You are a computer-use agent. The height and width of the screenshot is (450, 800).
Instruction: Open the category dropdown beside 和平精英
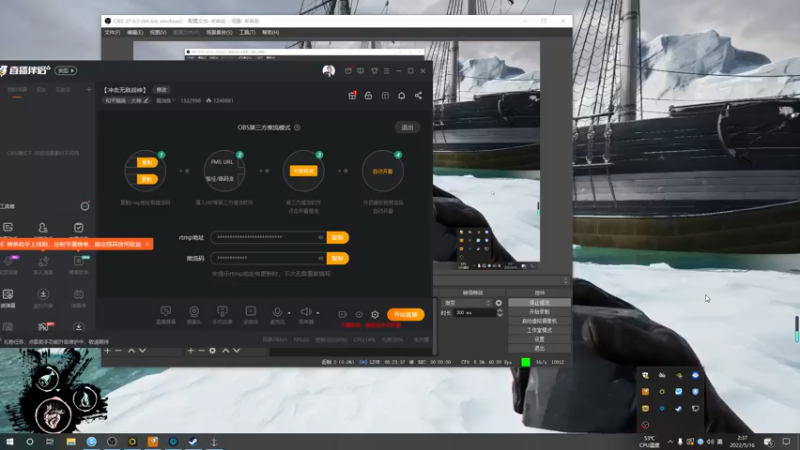coord(165,101)
